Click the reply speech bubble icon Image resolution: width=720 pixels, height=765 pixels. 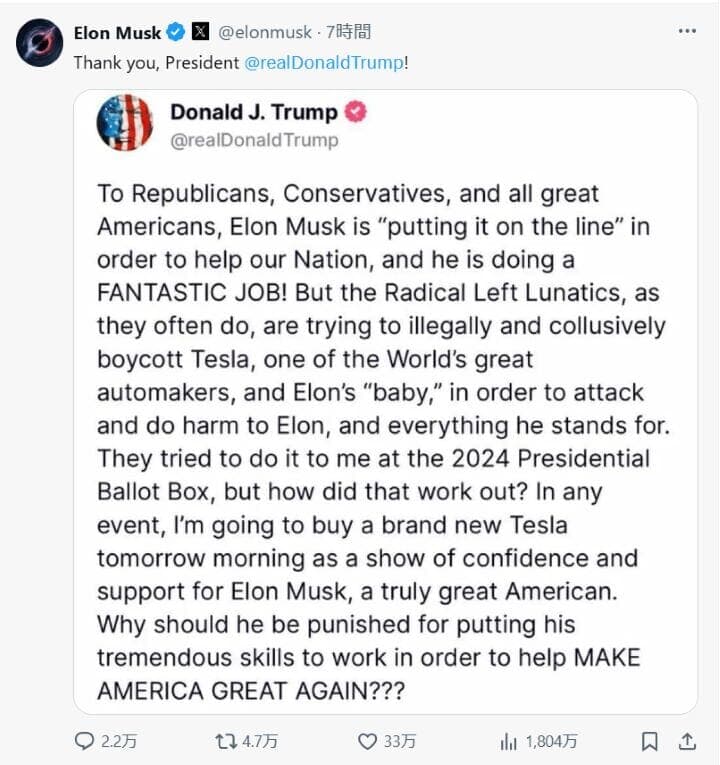click(85, 741)
